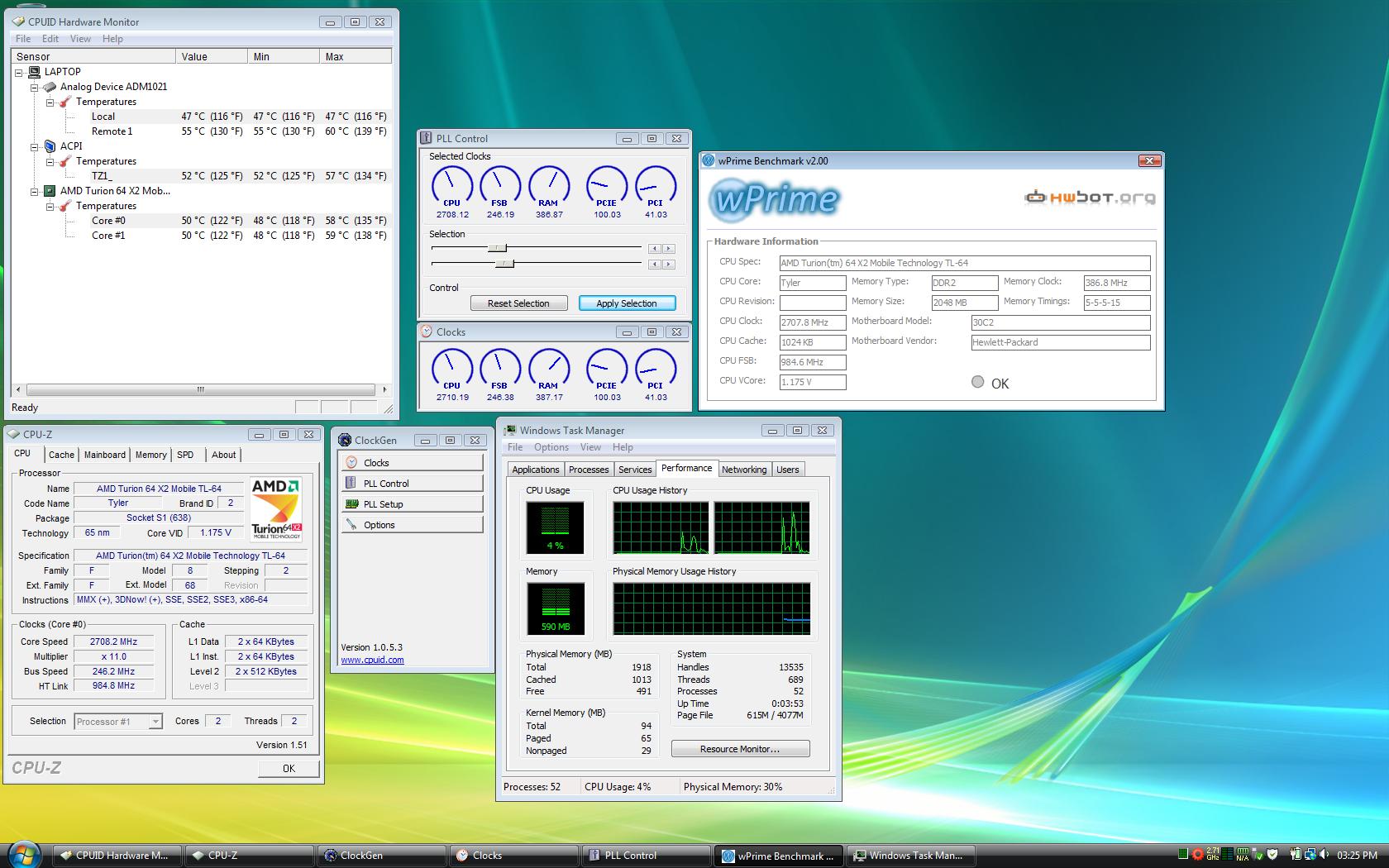Click the Reset Selection button
This screenshot has width=1389, height=868.
[x=518, y=303]
